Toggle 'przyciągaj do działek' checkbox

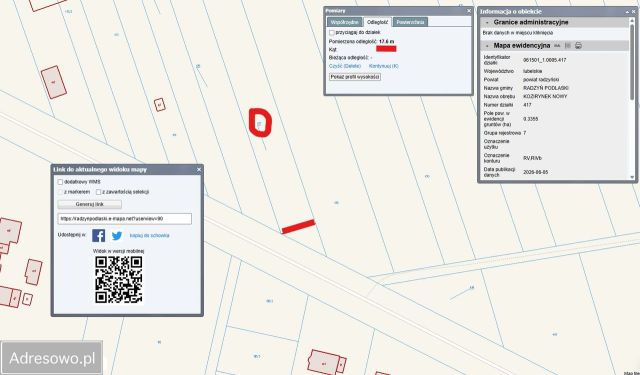(x=332, y=32)
